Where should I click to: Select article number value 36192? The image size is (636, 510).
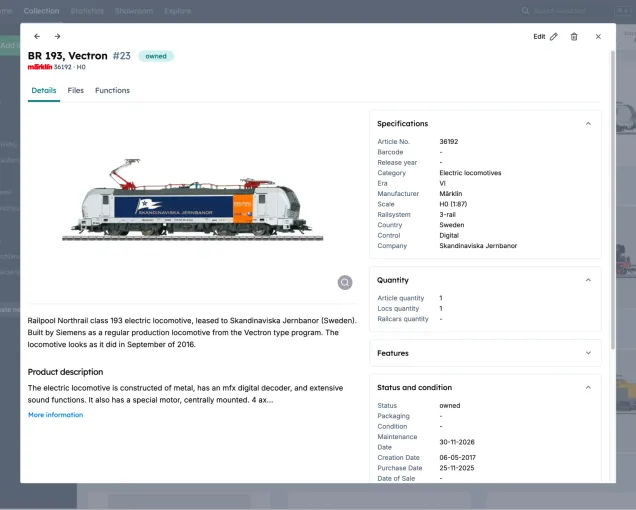(x=449, y=142)
